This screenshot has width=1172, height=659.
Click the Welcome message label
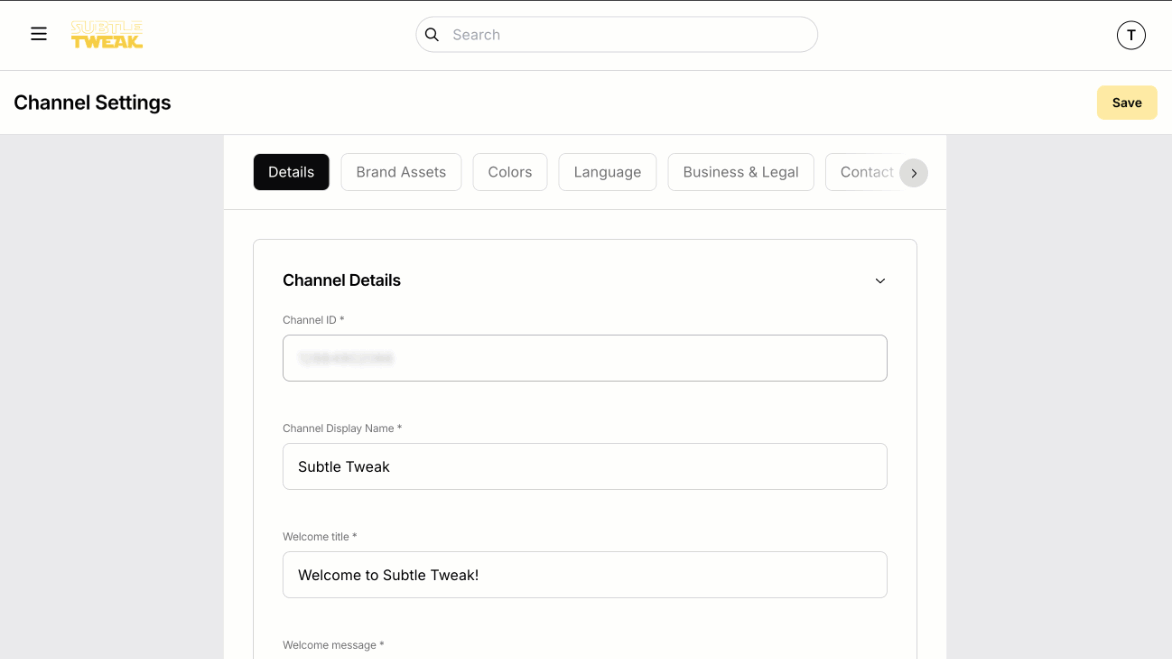pyautogui.click(x=333, y=645)
